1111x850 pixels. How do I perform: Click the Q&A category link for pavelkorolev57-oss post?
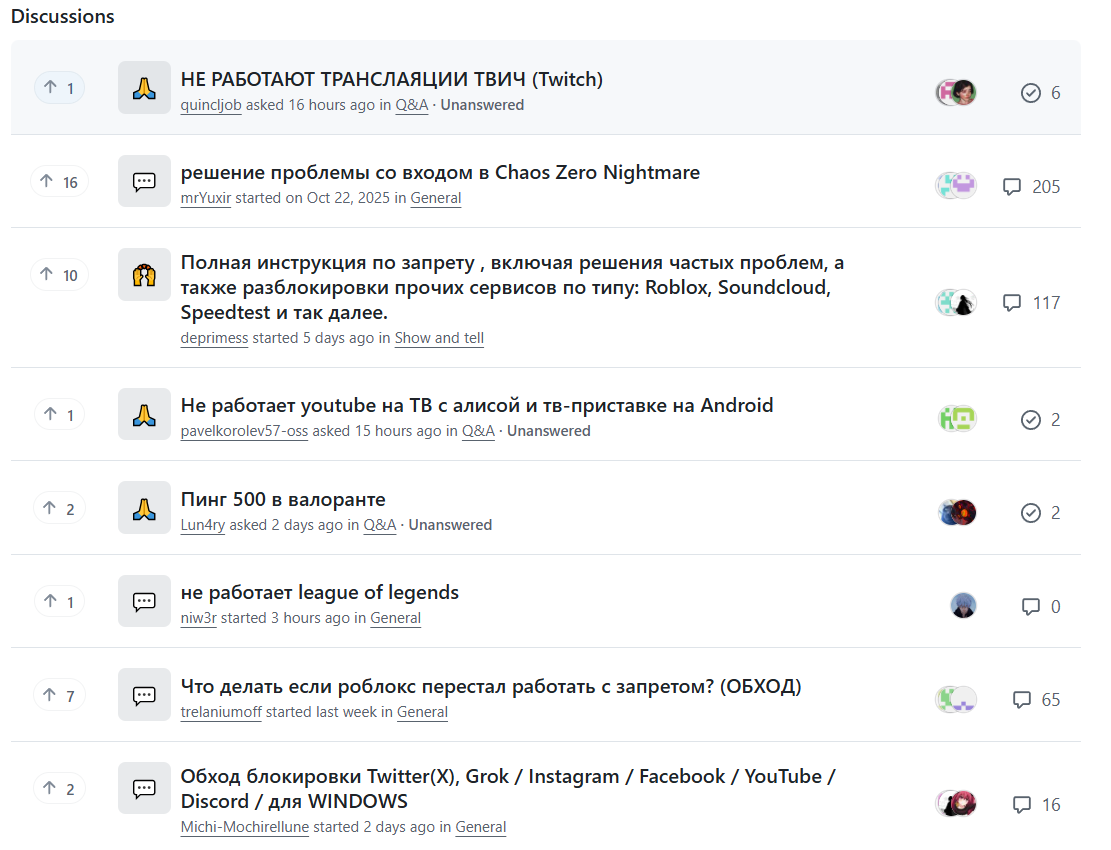point(478,431)
